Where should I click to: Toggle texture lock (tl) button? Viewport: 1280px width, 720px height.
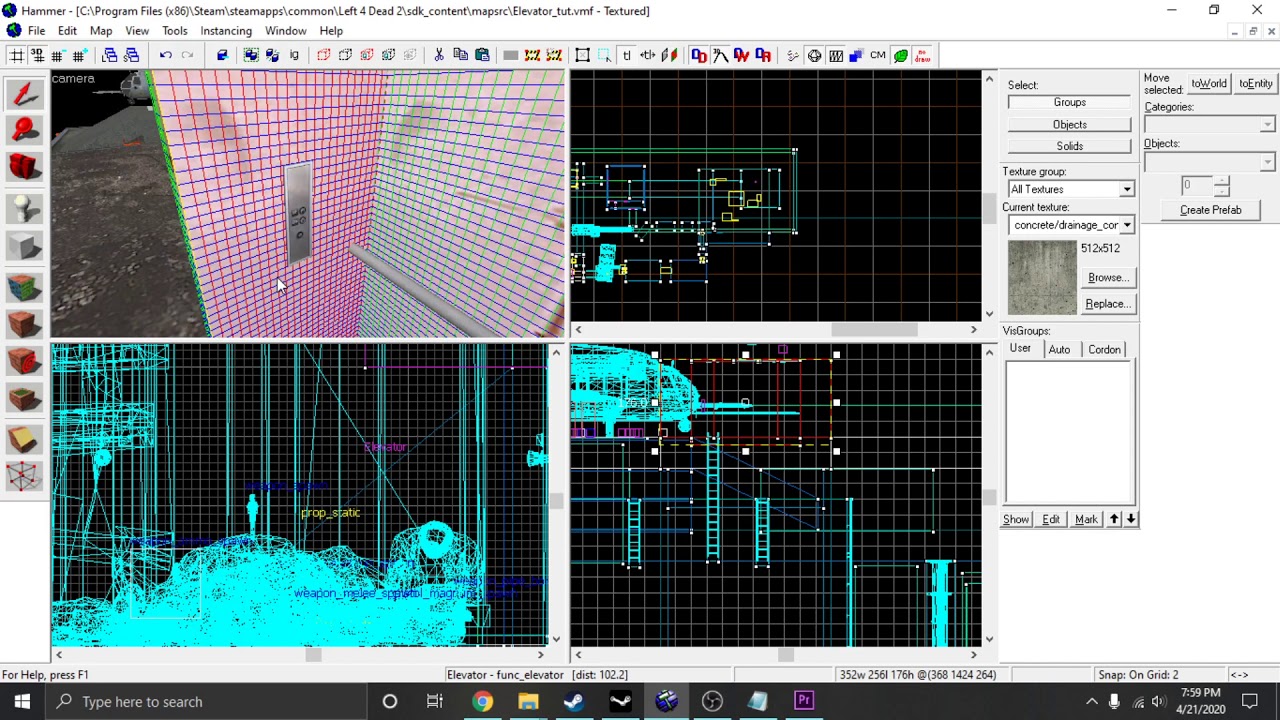coord(627,55)
